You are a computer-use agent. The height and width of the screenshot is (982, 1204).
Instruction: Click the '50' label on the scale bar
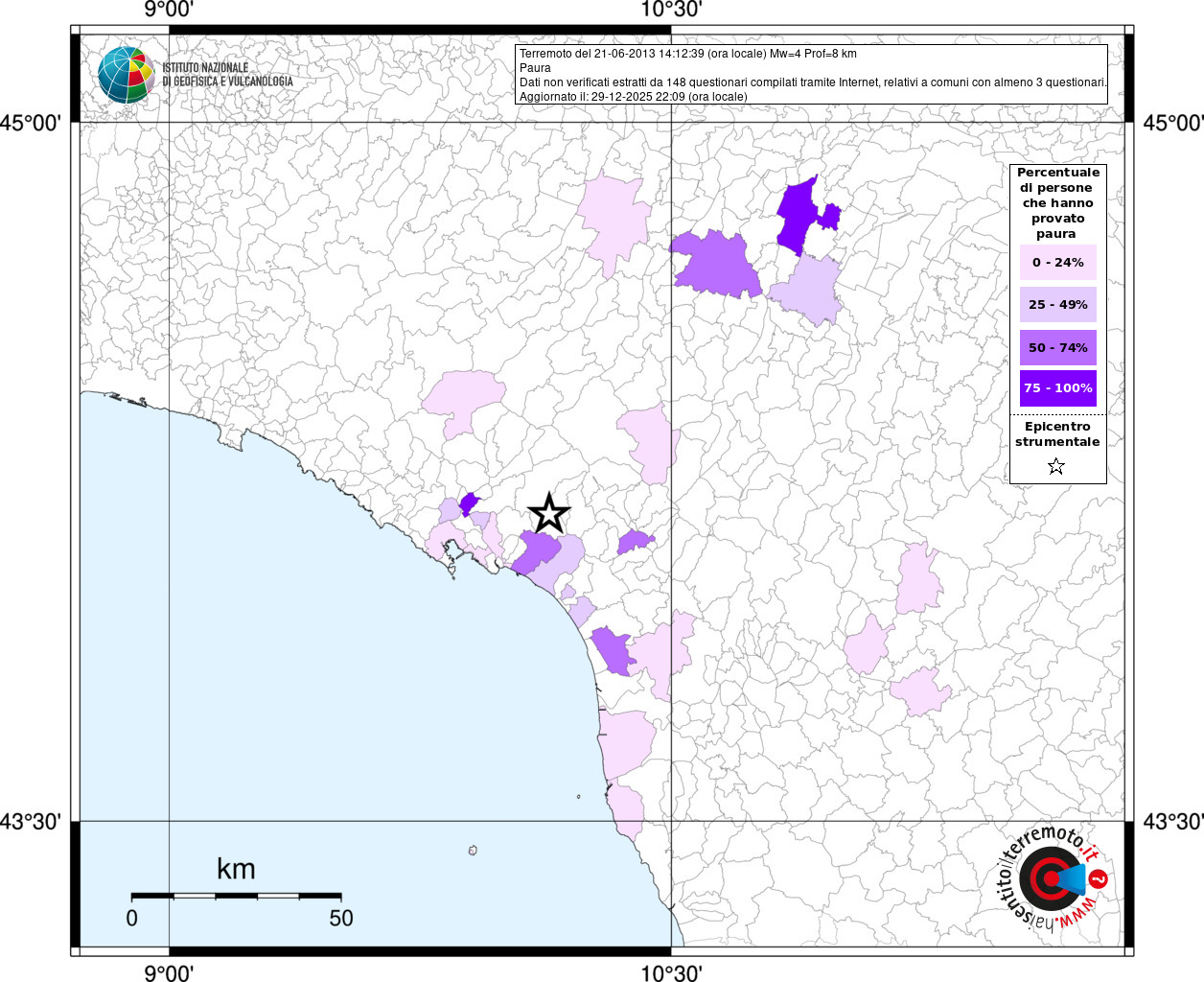[341, 919]
